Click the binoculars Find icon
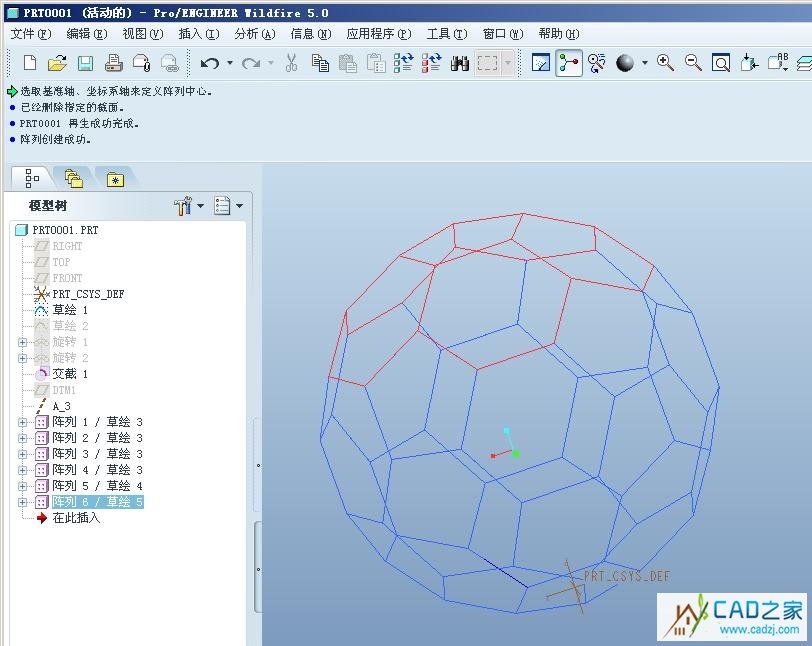The image size is (812, 646). [x=460, y=63]
